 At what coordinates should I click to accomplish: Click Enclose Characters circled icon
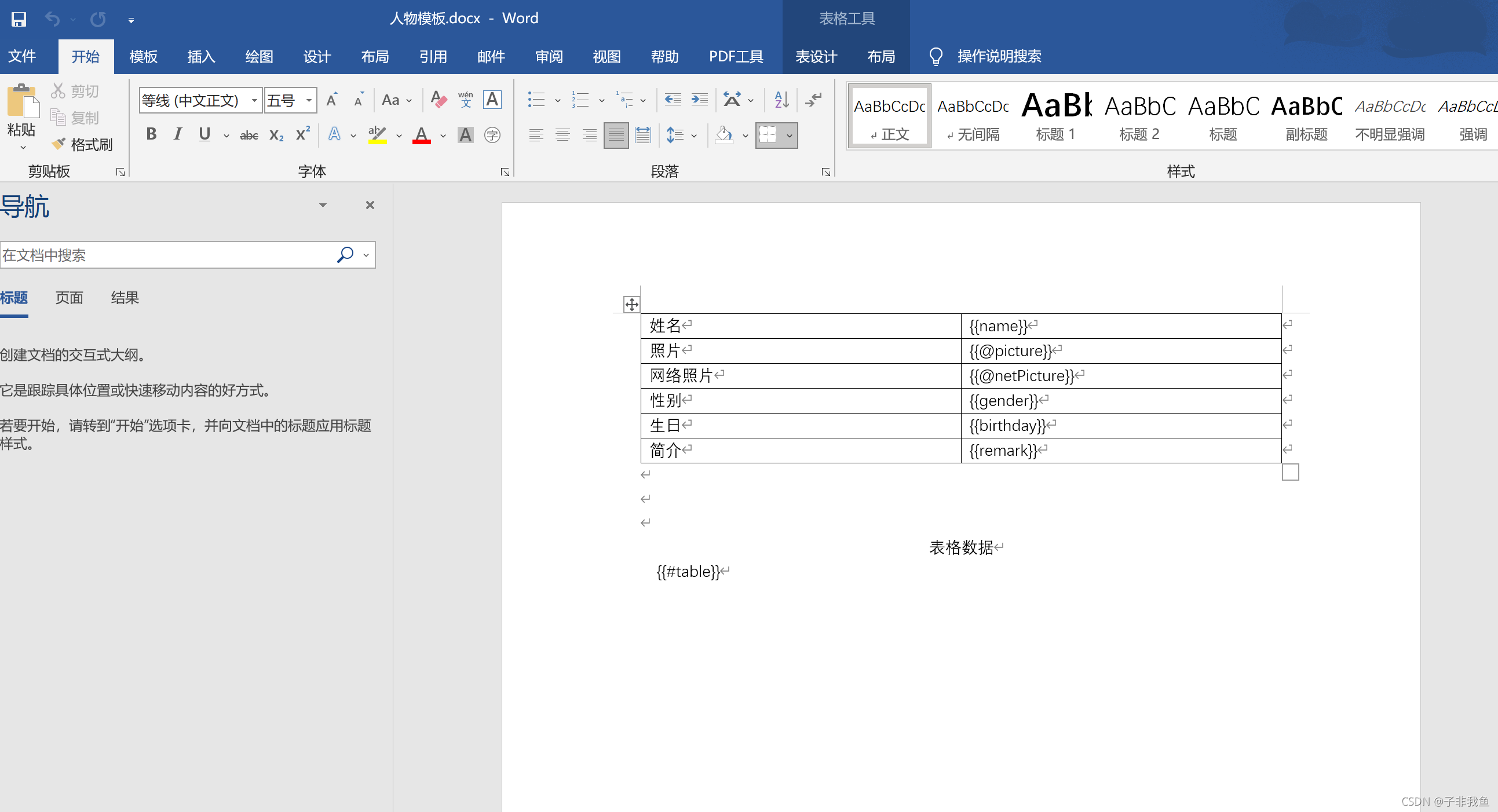coord(492,135)
